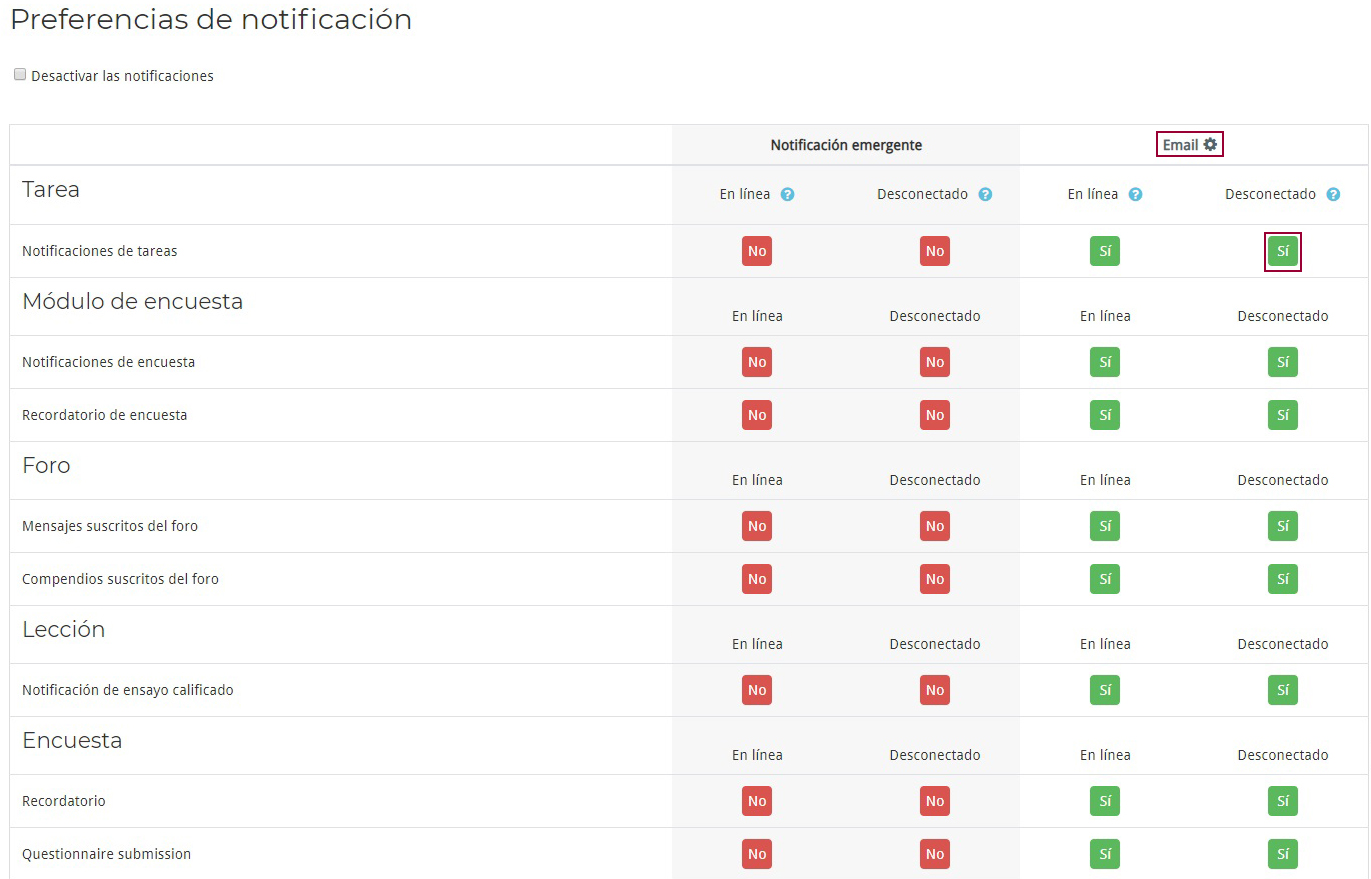Screen dimensions: 1371x879
Task: Open help for the Email "Desconectado" column
Action: (1333, 194)
